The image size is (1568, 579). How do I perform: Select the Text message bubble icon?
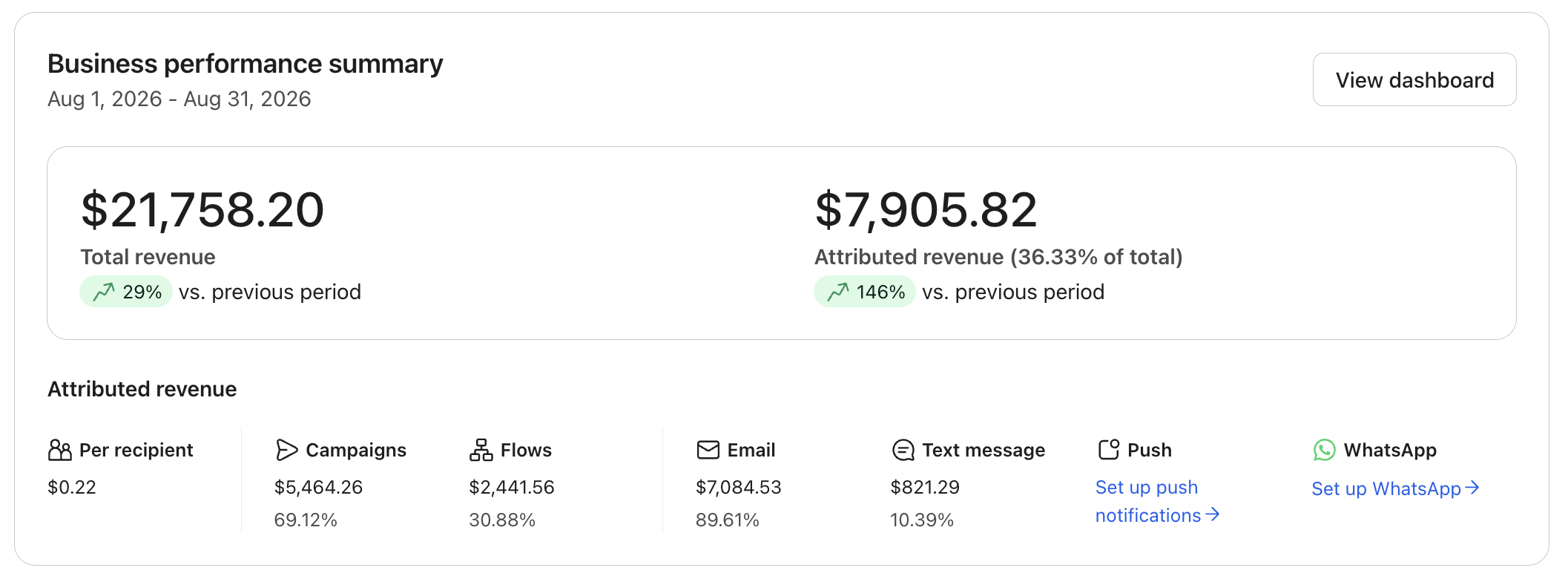(903, 450)
